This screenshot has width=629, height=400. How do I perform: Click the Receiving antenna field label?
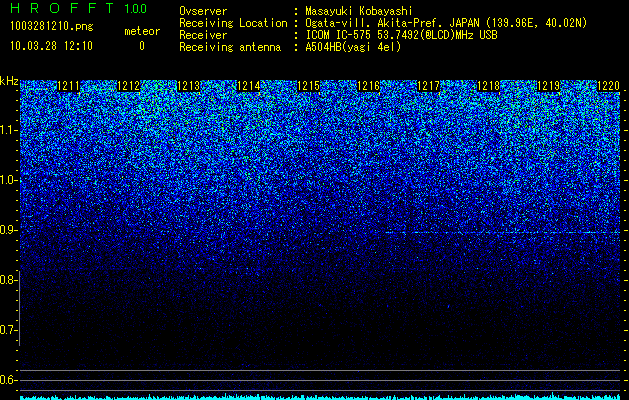pos(230,47)
